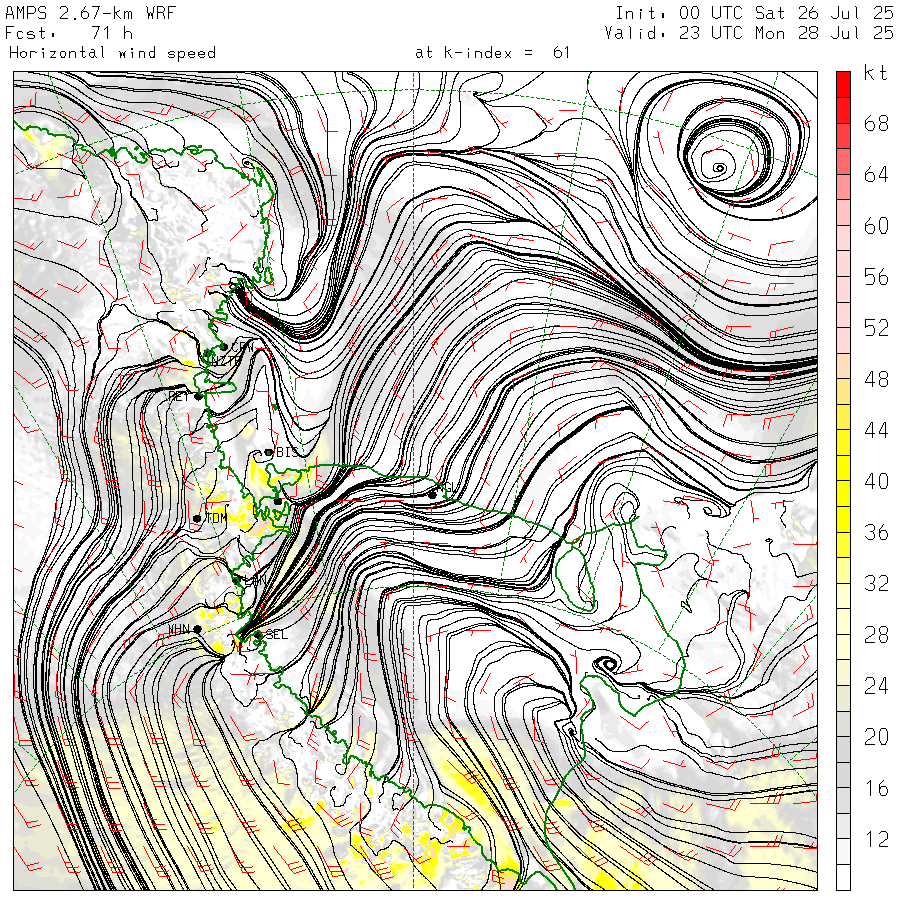900x900 pixels.
Task: Click the 28 value on the color scale
Action: tap(876, 634)
